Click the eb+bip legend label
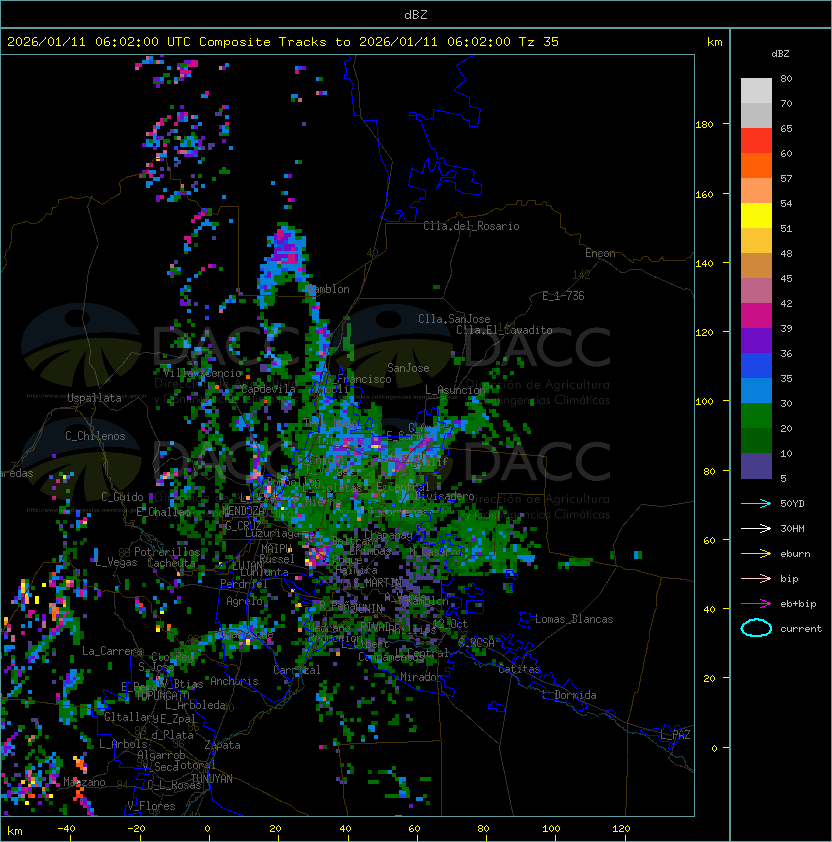 (x=798, y=604)
